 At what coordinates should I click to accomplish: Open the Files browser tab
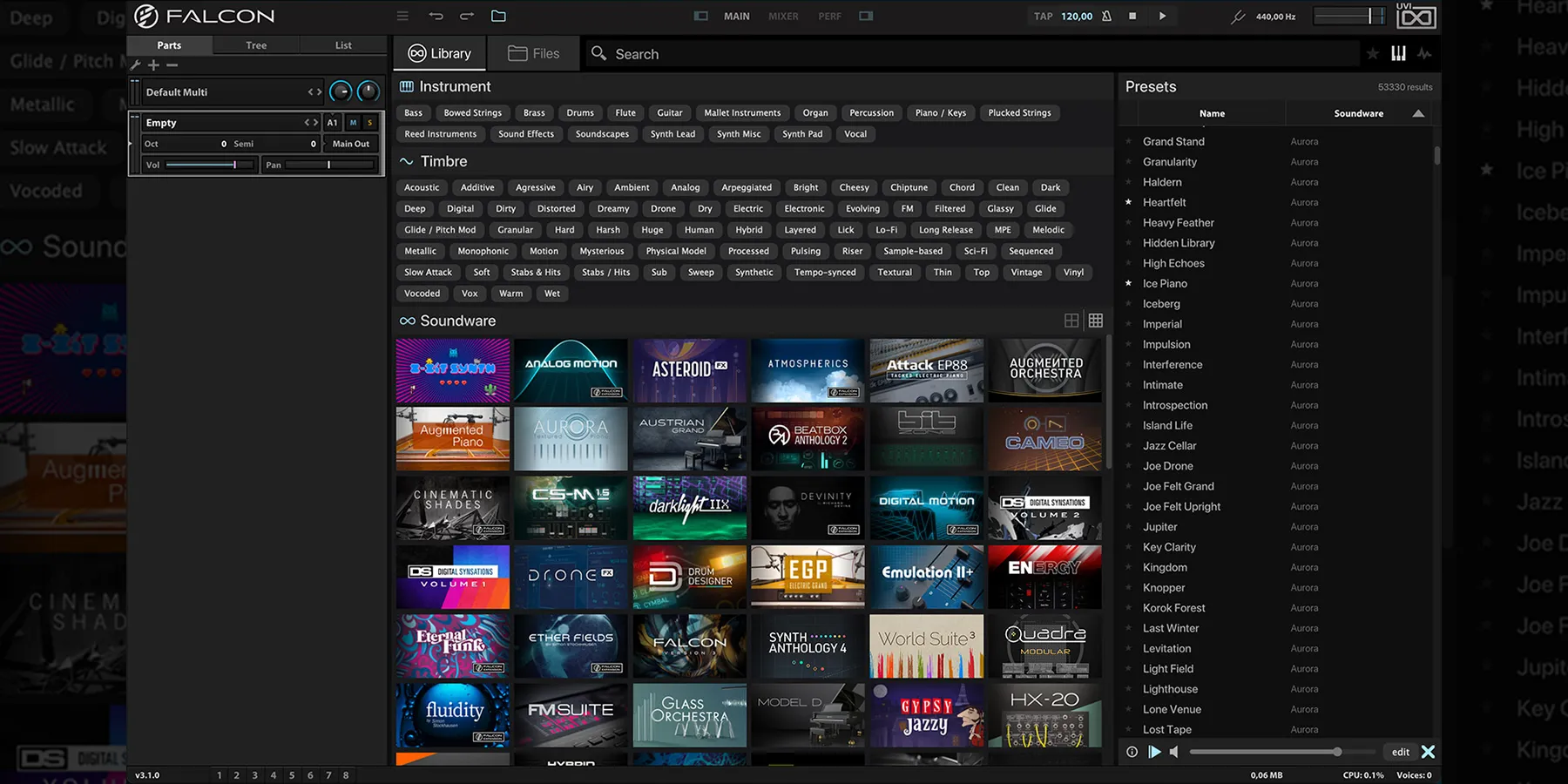pyautogui.click(x=534, y=54)
